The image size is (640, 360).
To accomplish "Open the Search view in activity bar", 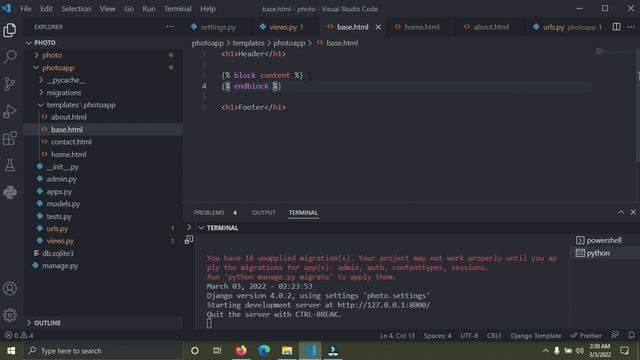I will 10,57.
